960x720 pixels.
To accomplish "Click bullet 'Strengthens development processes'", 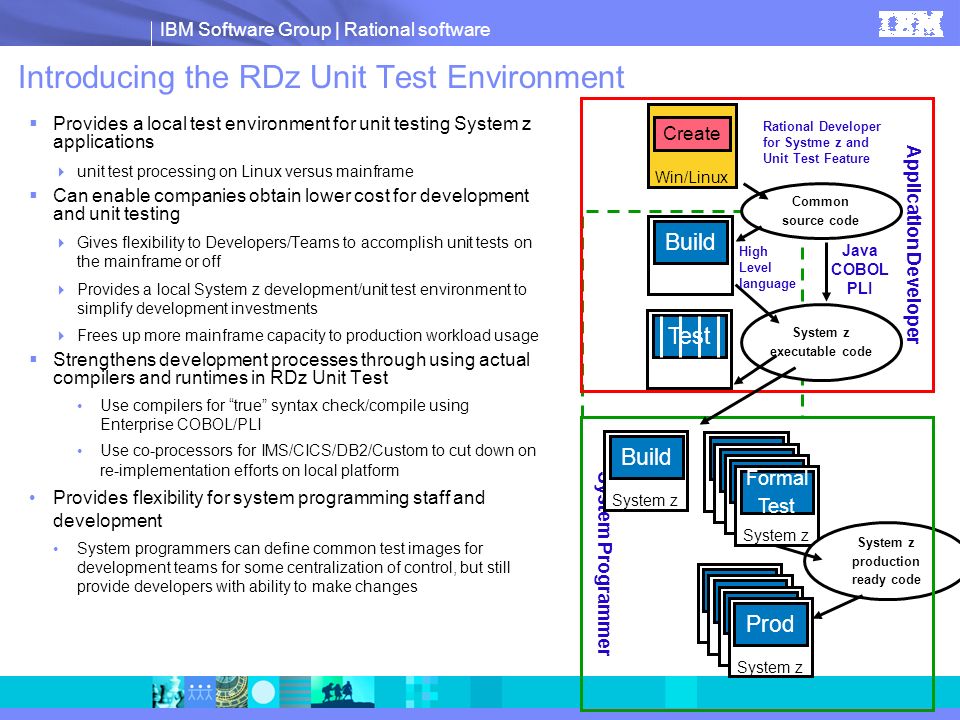I will [x=291, y=369].
